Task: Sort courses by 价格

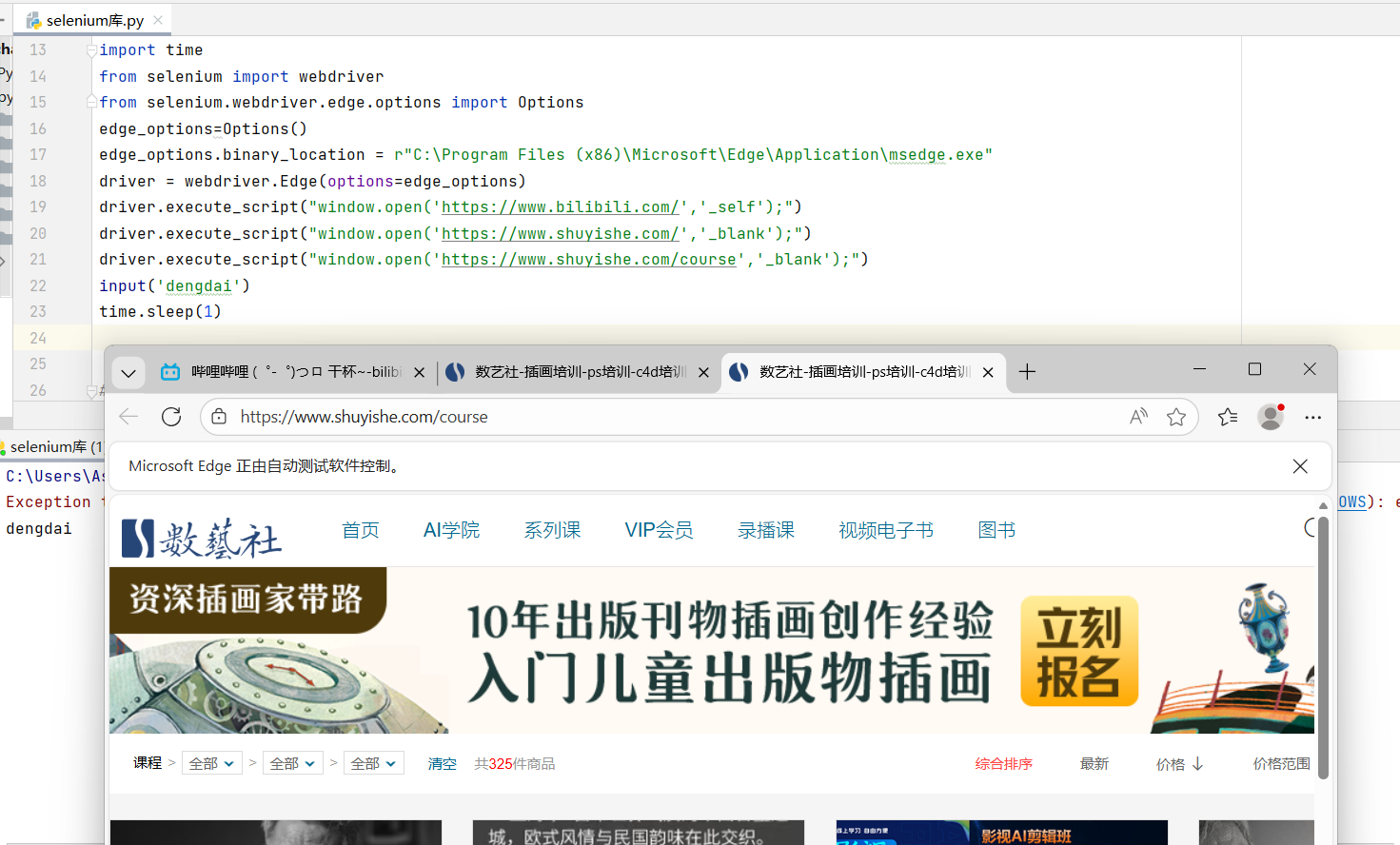Action: 1179,764
